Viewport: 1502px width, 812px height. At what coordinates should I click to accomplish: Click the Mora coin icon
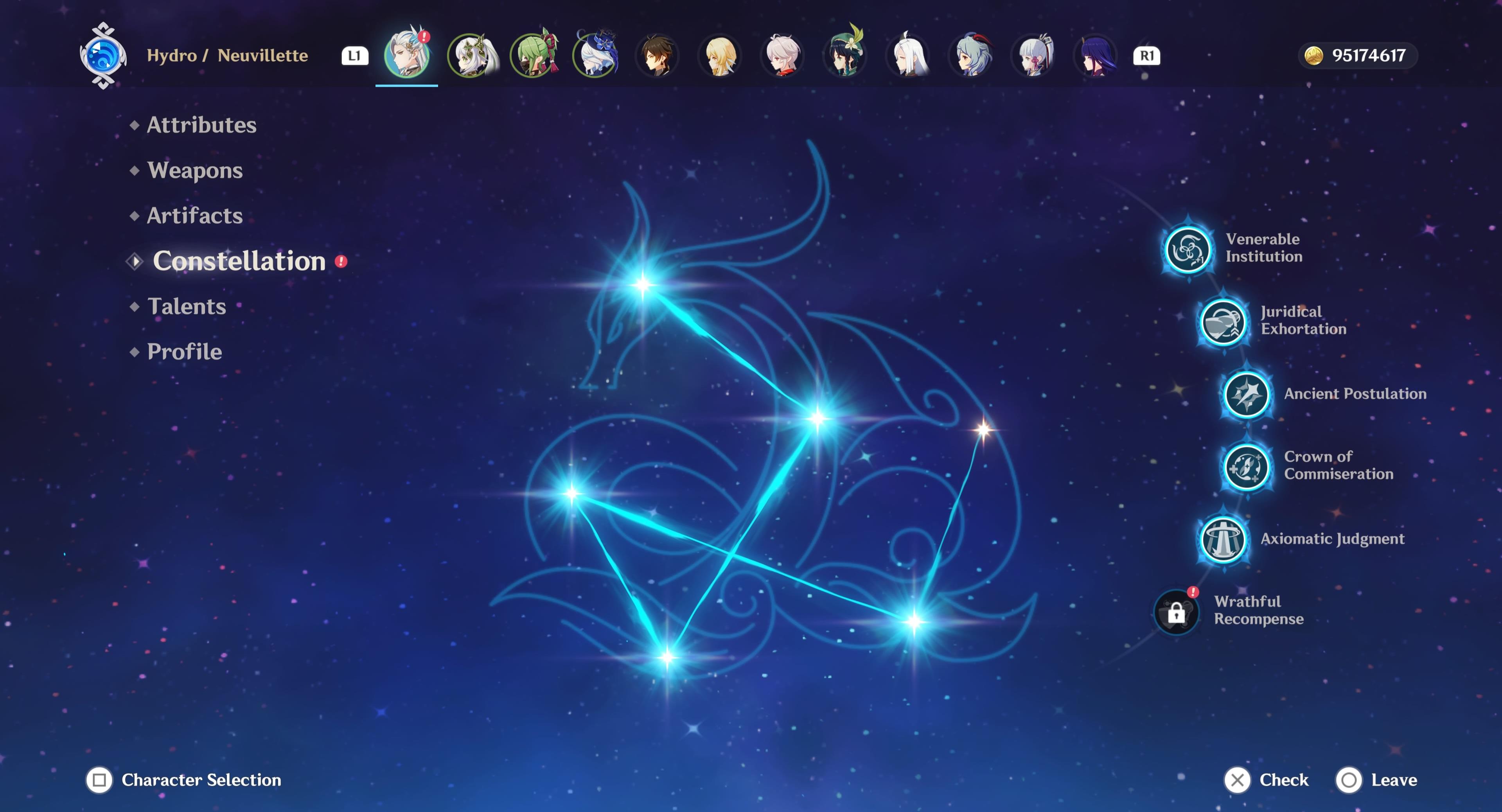tap(1314, 56)
